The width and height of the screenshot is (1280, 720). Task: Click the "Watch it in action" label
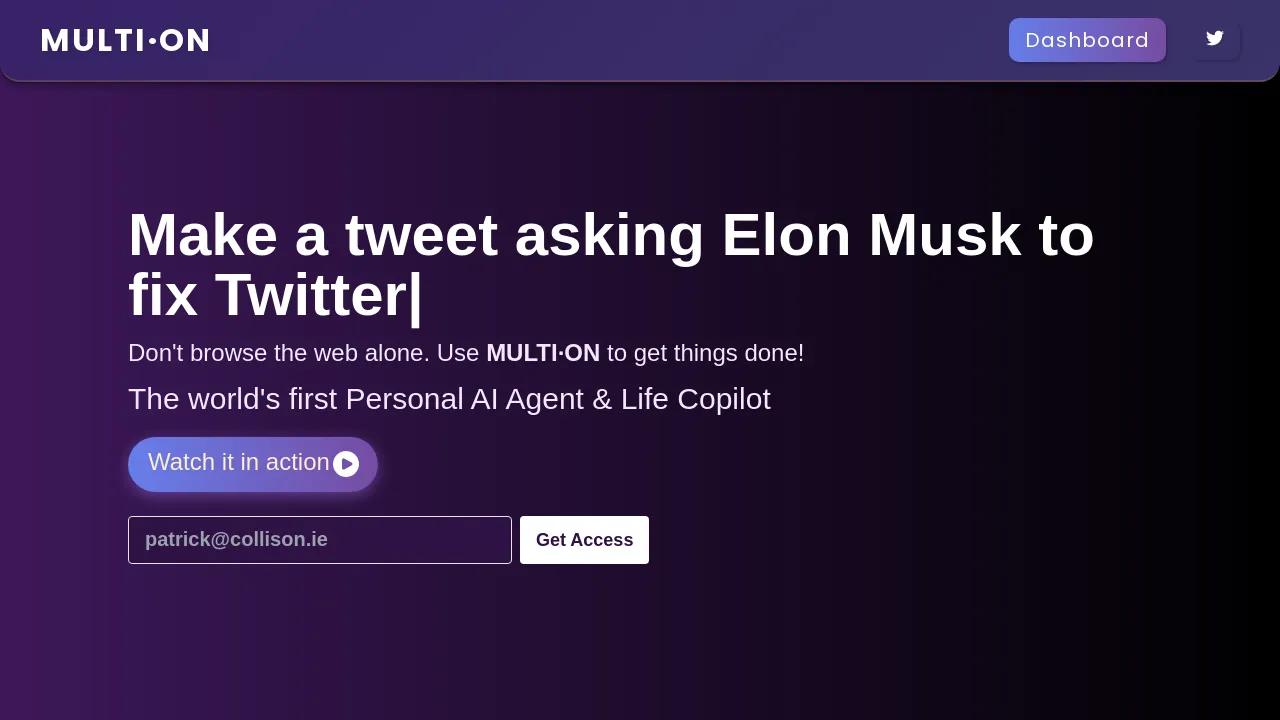click(238, 462)
